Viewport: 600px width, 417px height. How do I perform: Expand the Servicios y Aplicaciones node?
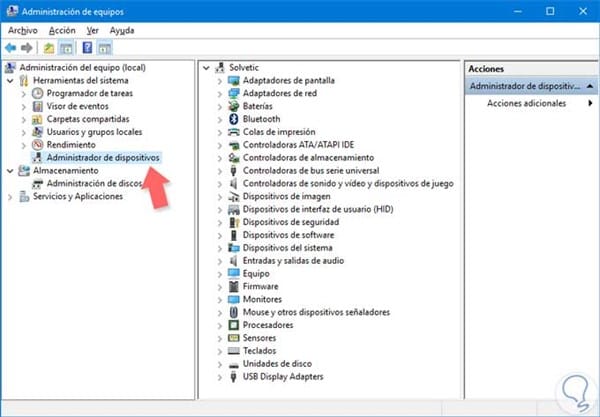(x=10, y=197)
